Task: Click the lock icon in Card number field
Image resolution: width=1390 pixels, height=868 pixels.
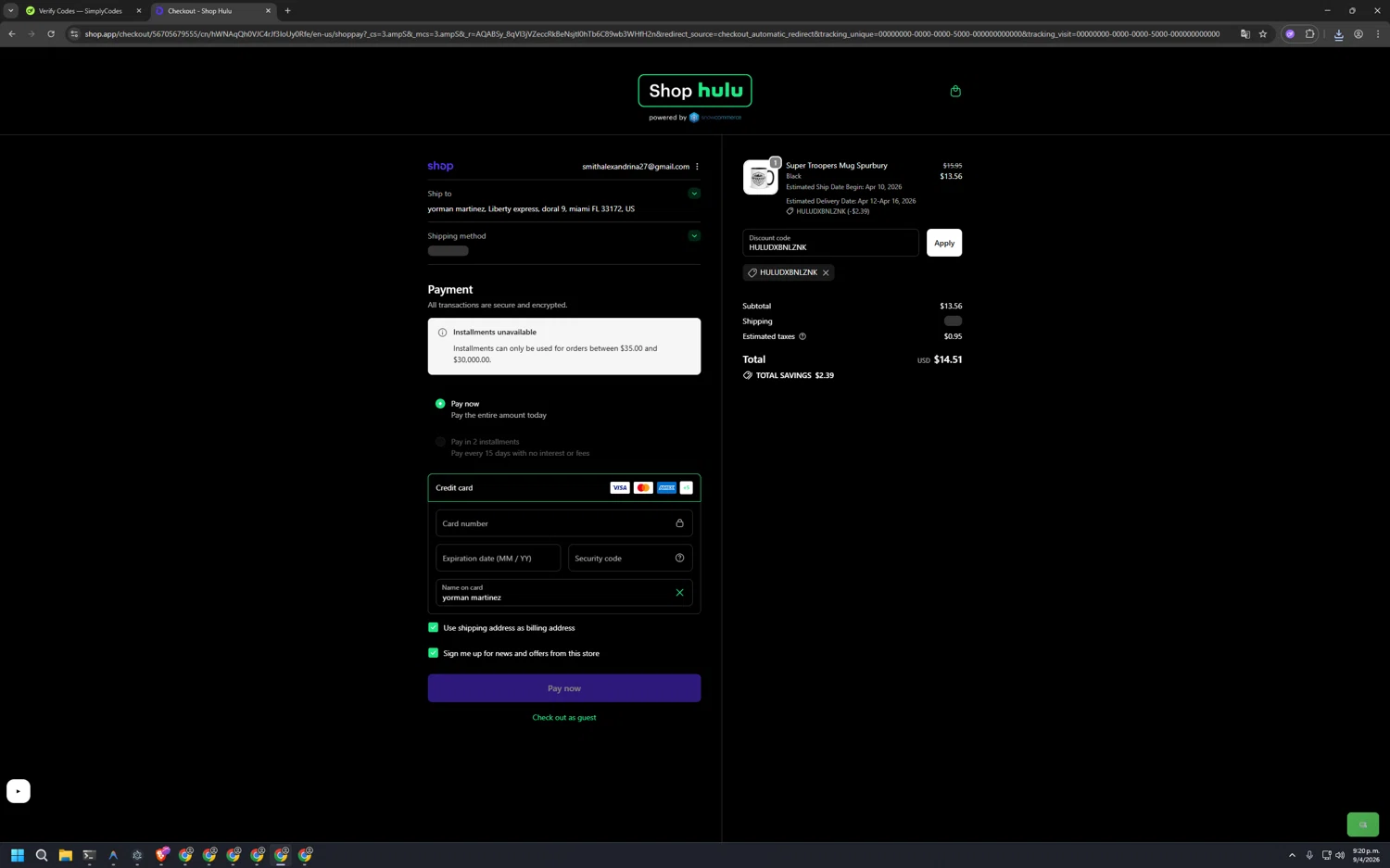Action: (679, 523)
